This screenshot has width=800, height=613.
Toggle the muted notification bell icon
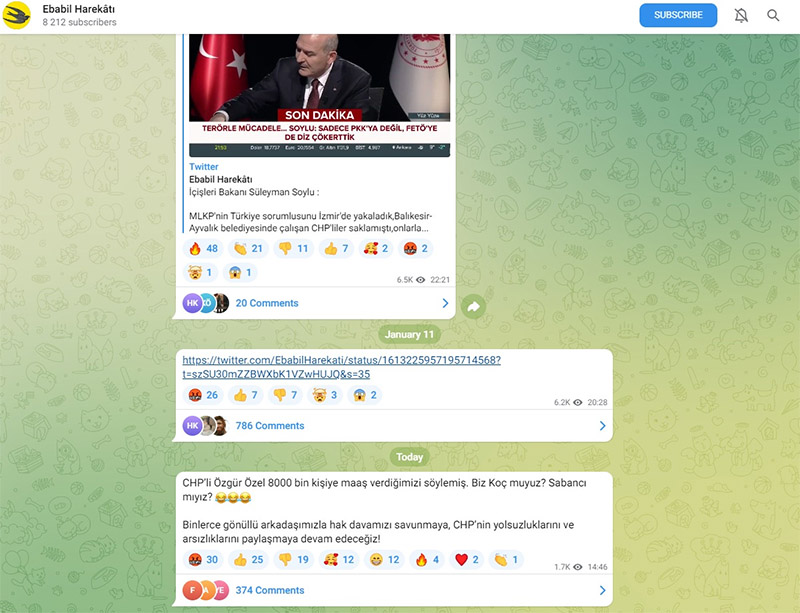741,15
